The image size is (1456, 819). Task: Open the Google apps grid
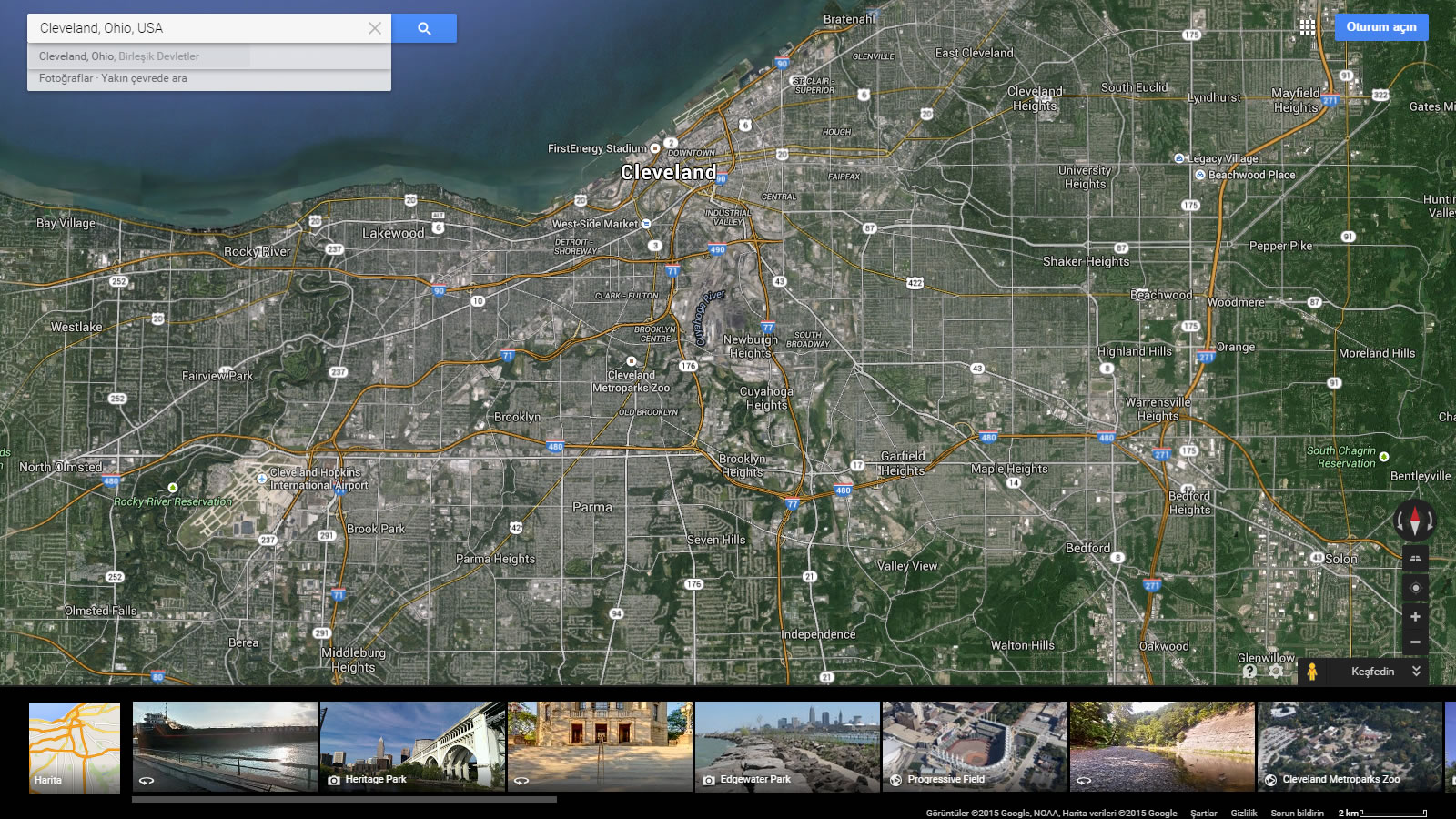pos(1307,27)
